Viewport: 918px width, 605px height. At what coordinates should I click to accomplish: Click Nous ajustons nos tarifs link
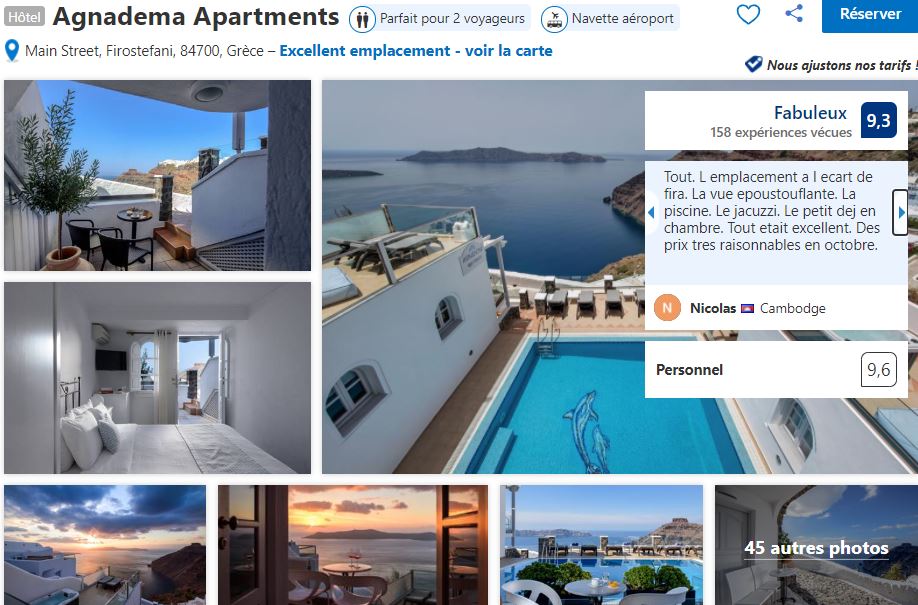pyautogui.click(x=841, y=64)
